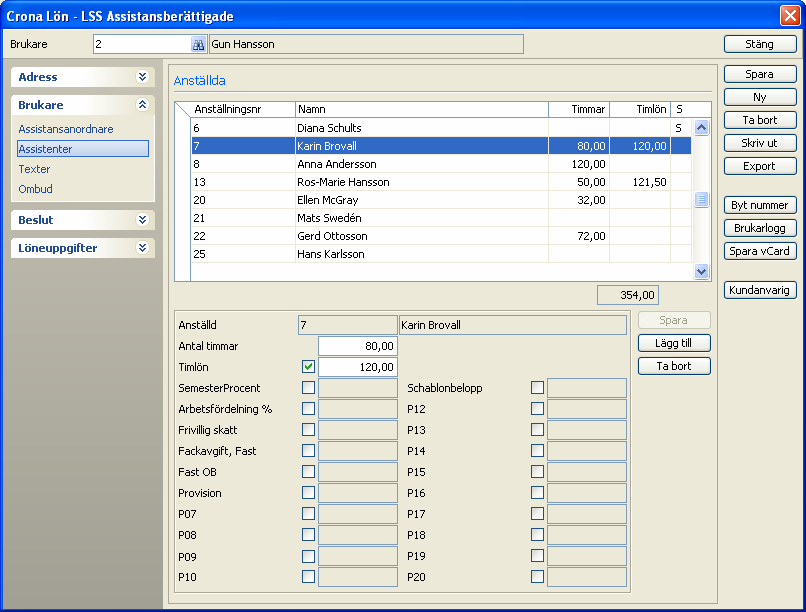
Task: Click the table corner select-all cell
Action: (183, 109)
